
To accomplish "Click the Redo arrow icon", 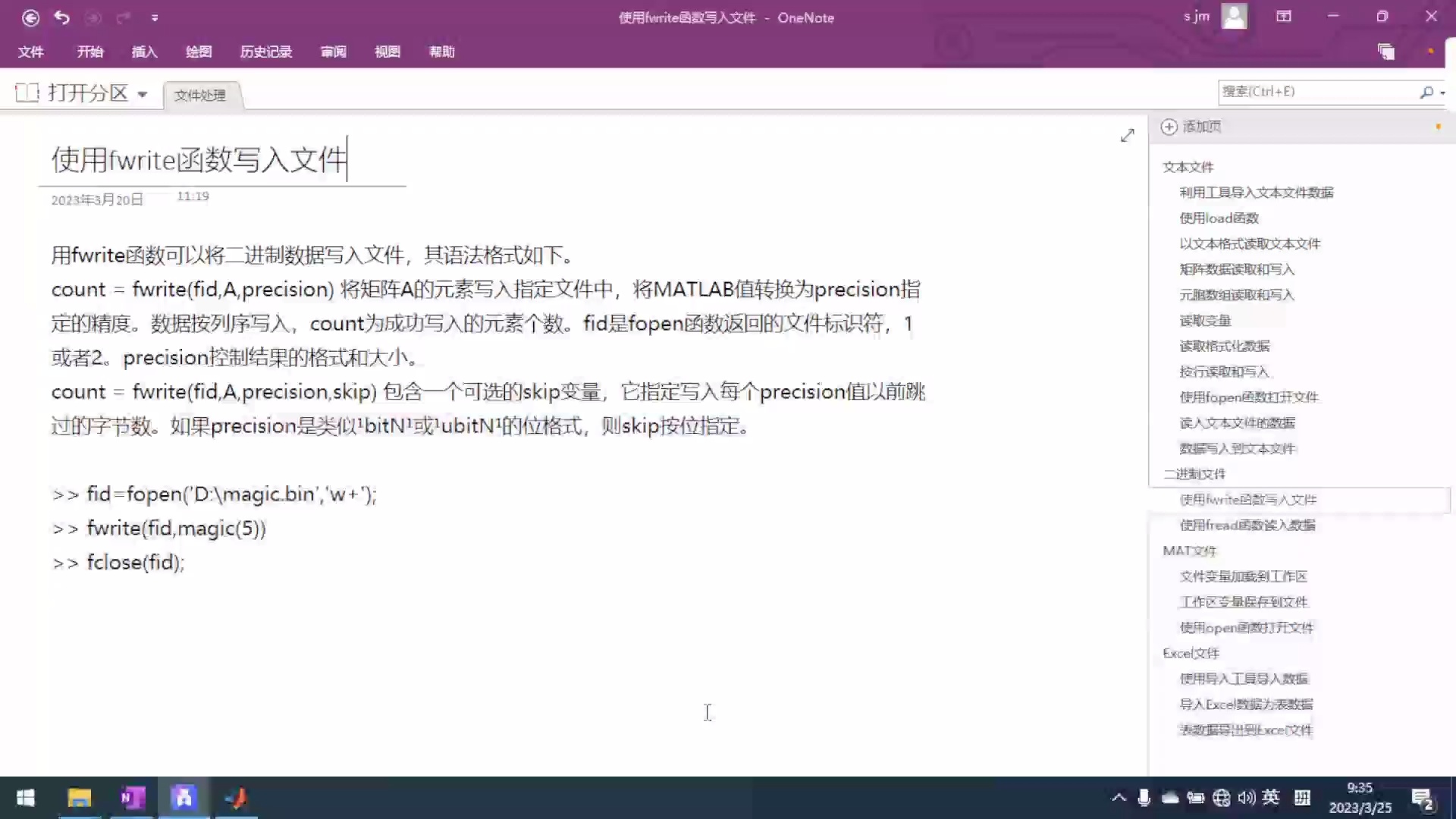I will click(x=124, y=17).
